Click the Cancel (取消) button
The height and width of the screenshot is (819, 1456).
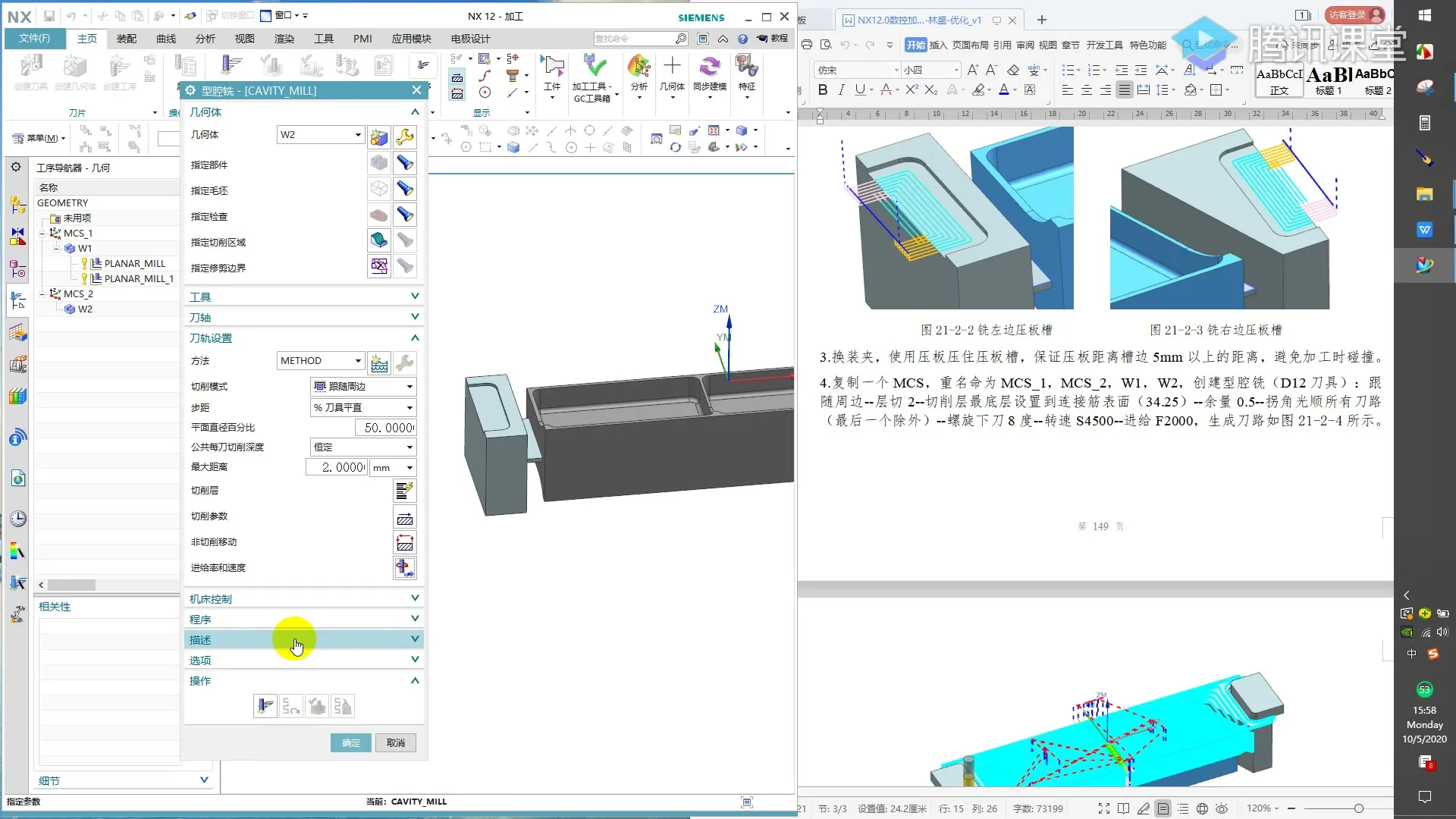[395, 743]
